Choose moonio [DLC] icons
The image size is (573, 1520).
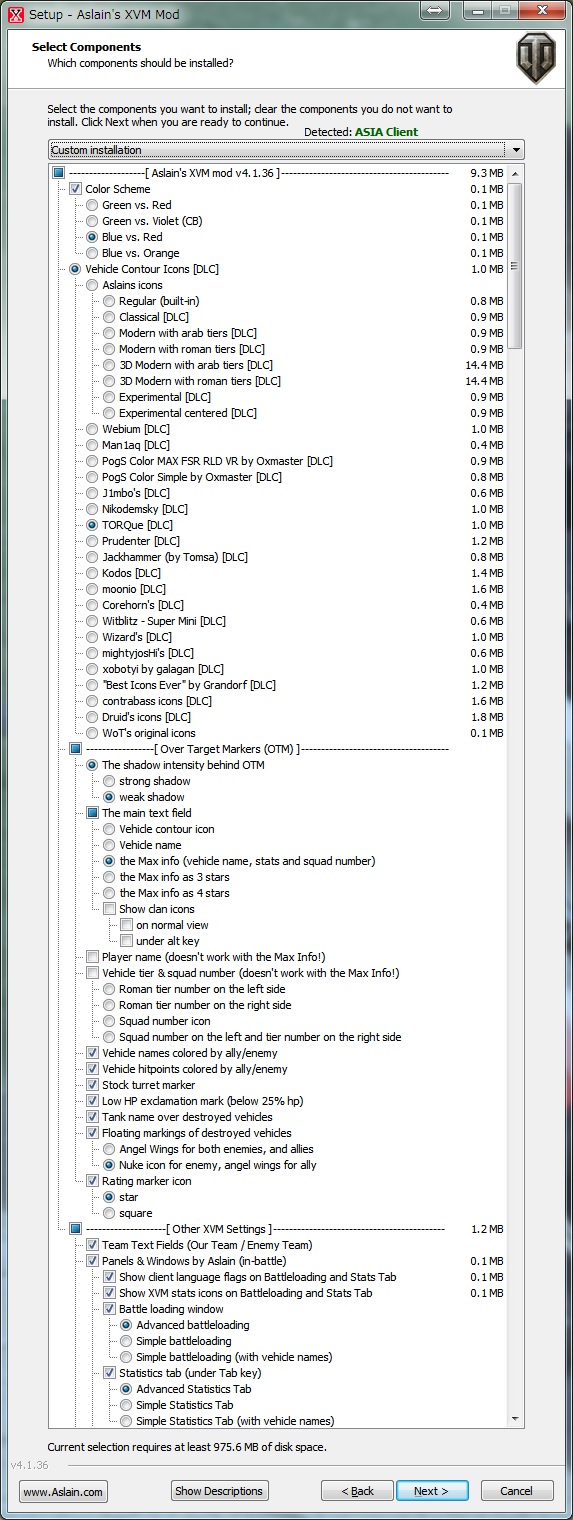pyautogui.click(x=93, y=589)
